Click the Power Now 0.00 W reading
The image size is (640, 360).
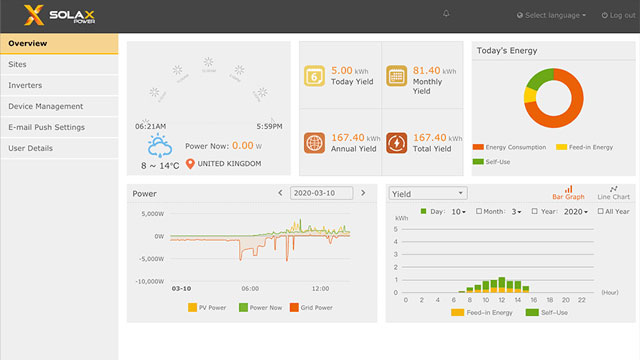pos(223,146)
